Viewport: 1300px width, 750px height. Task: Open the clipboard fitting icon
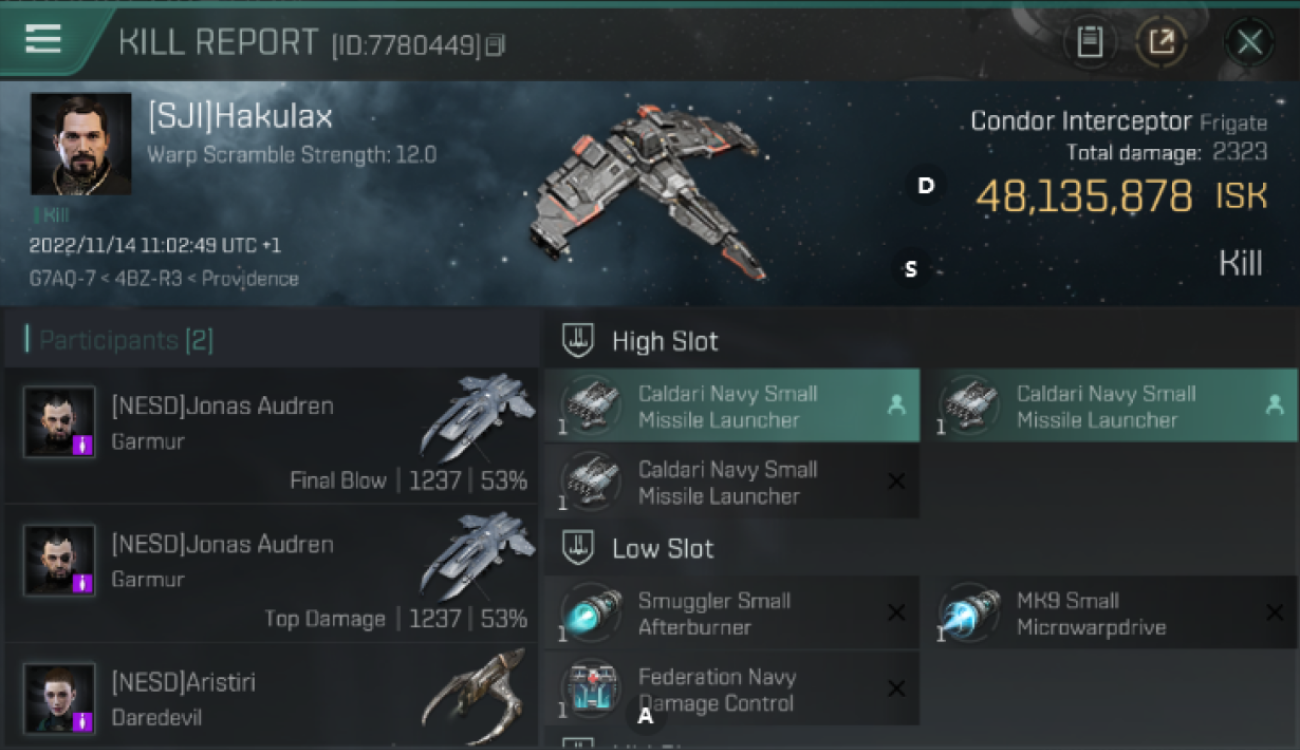pos(1089,42)
